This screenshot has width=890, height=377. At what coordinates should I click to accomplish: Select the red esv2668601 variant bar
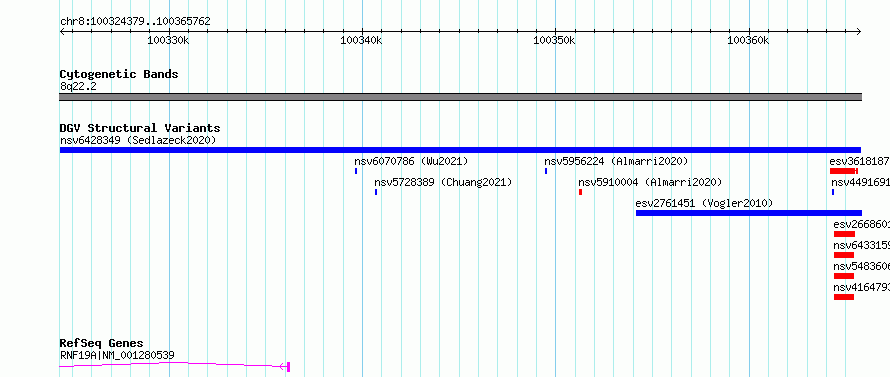click(844, 234)
